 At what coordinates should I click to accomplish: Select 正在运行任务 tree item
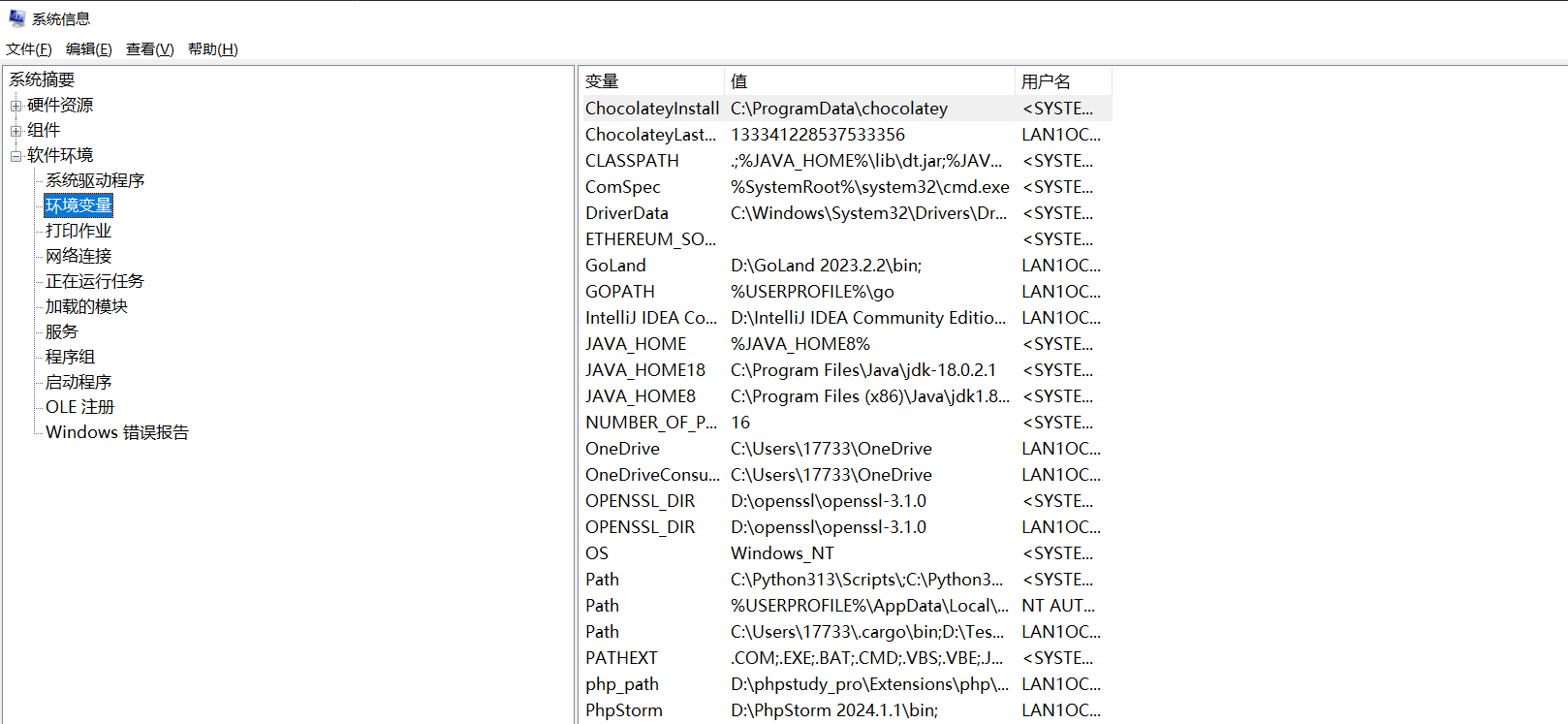point(94,281)
